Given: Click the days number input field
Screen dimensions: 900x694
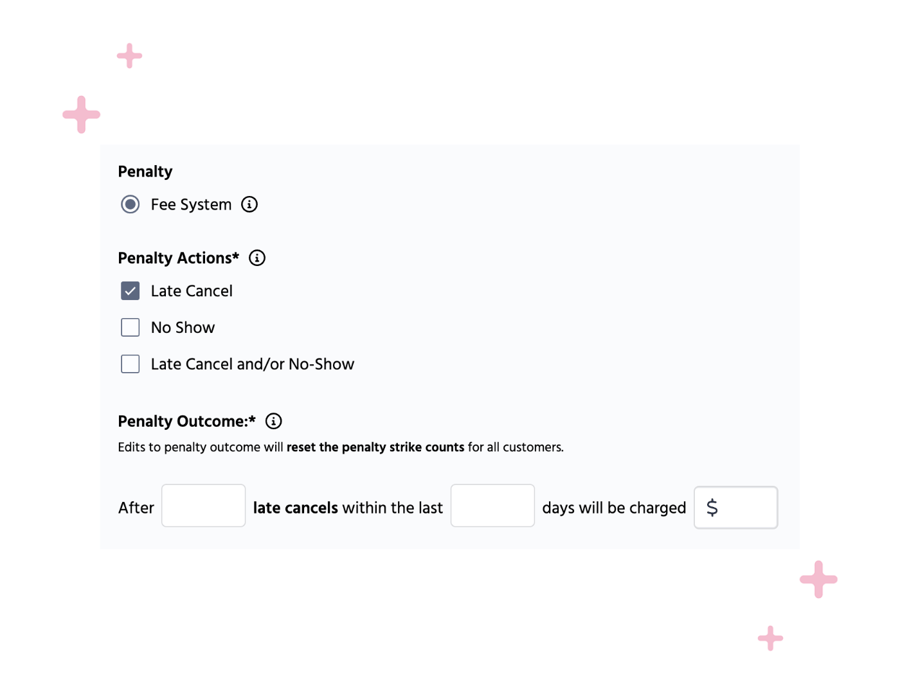Looking at the screenshot, I should coord(492,506).
